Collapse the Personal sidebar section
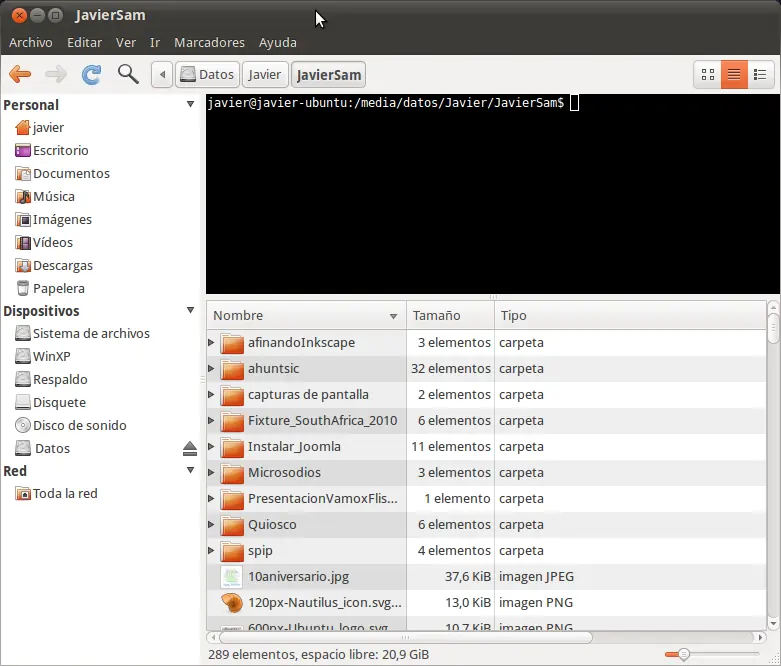Screen dimensions: 781x666 [190, 105]
